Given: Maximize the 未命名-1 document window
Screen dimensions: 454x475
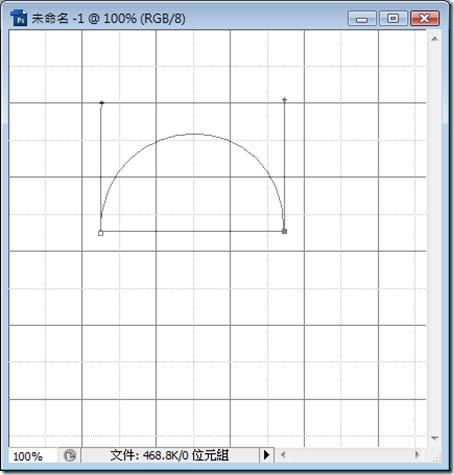Looking at the screenshot, I should [x=393, y=18].
